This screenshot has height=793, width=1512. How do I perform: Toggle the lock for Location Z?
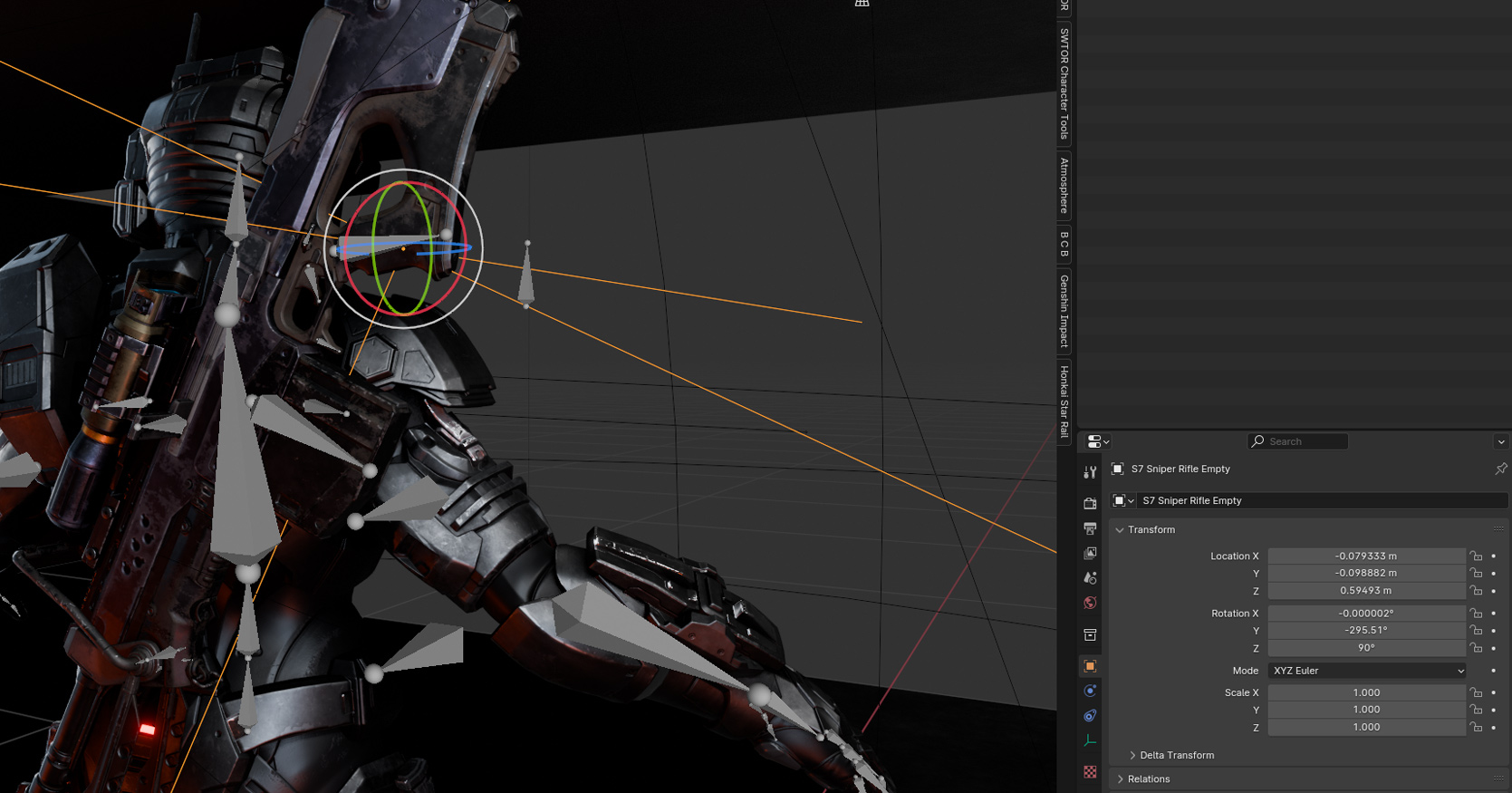[x=1477, y=590]
